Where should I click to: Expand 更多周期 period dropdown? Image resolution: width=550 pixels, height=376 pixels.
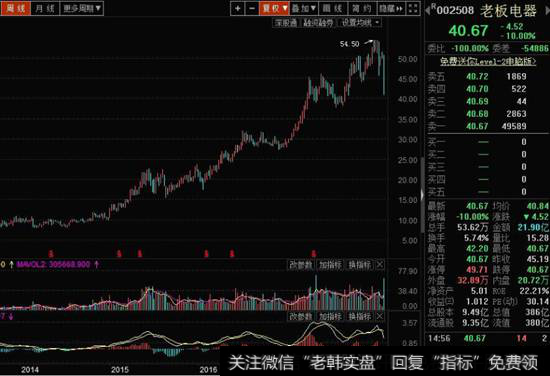pos(82,8)
